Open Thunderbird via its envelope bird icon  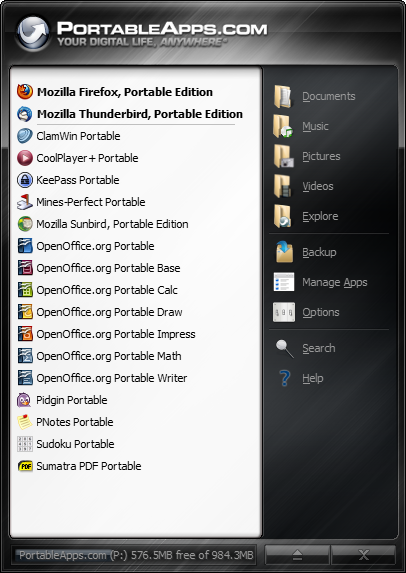(25, 114)
